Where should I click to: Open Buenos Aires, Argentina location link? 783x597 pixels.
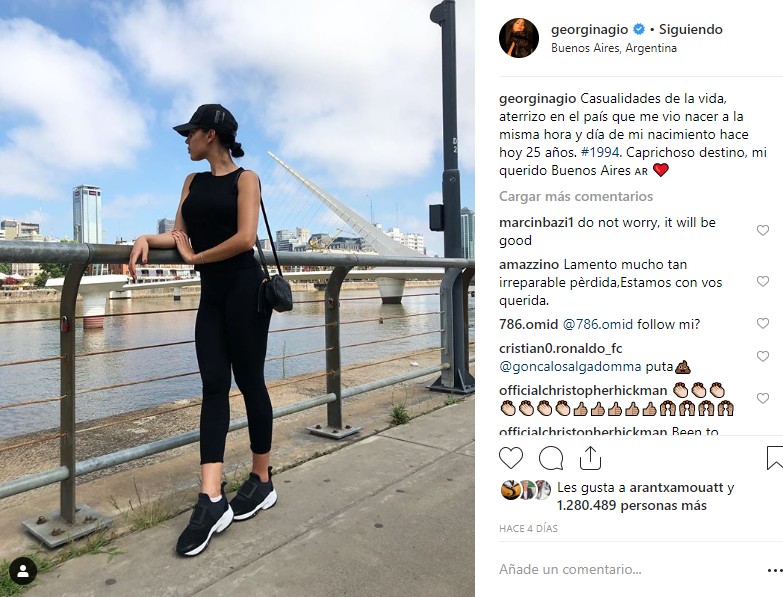click(x=614, y=48)
